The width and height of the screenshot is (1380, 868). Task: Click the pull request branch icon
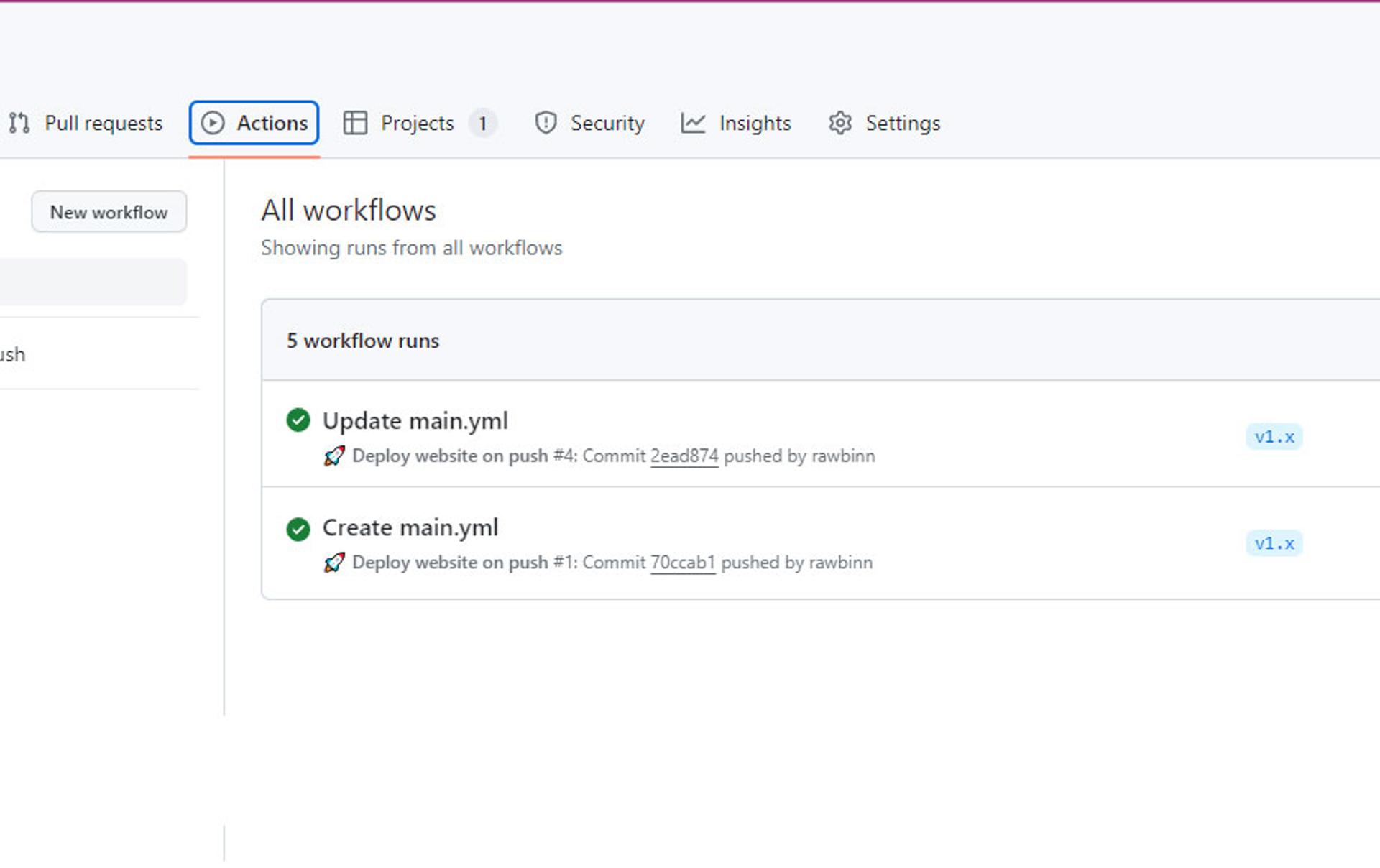tap(19, 123)
